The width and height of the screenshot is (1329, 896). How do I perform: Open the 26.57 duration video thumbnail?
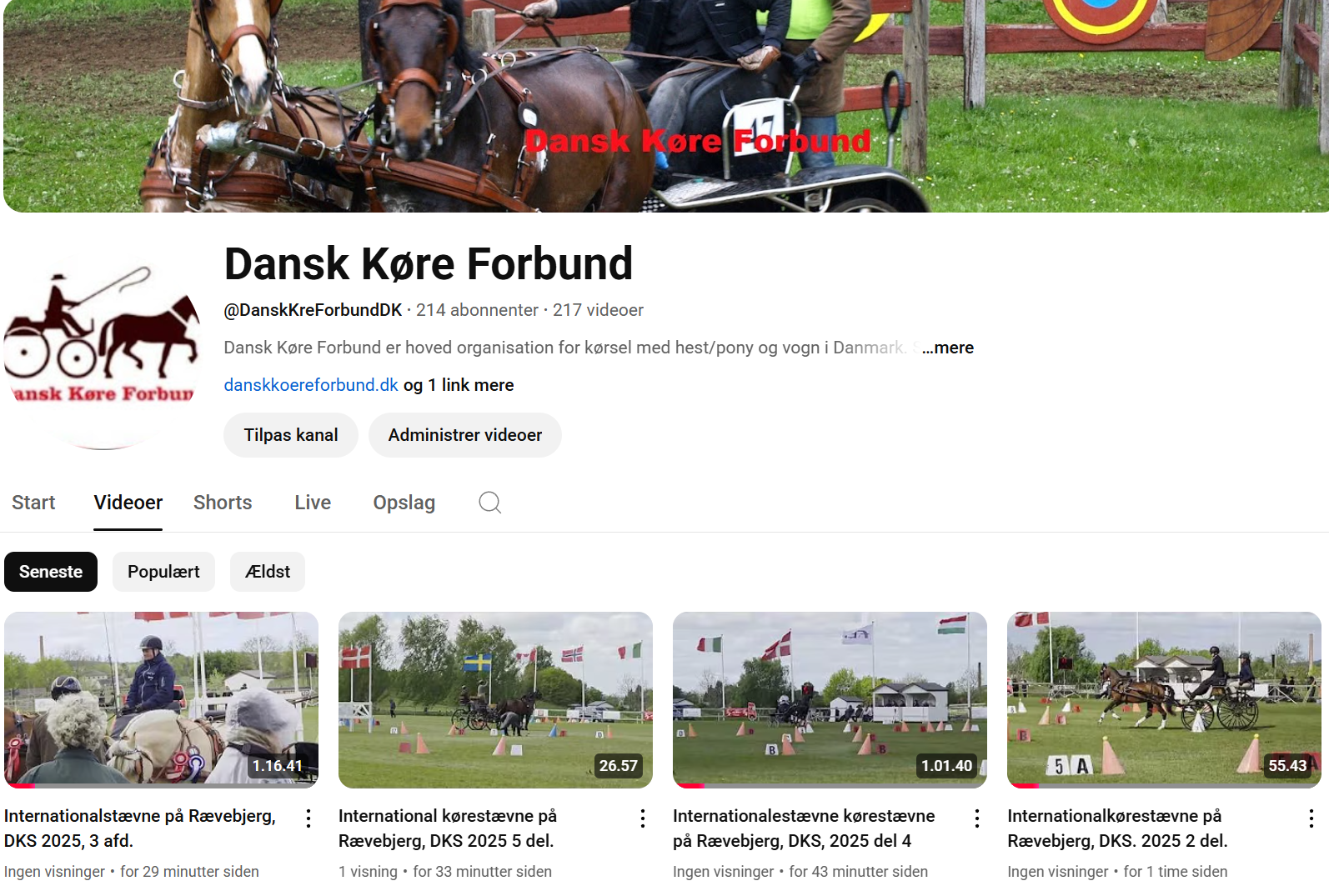tap(495, 700)
